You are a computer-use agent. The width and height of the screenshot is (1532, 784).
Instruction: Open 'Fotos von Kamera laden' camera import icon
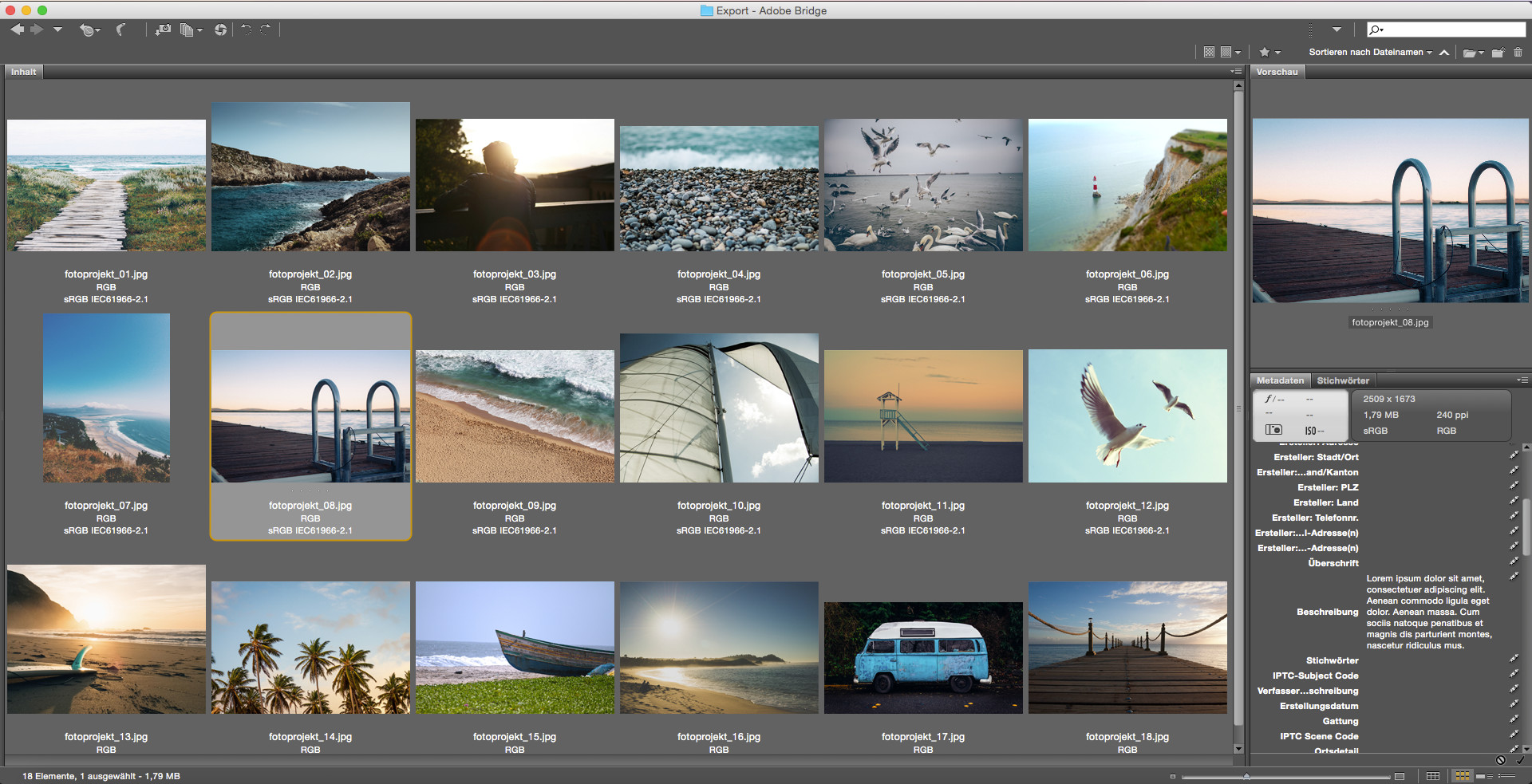(x=163, y=30)
